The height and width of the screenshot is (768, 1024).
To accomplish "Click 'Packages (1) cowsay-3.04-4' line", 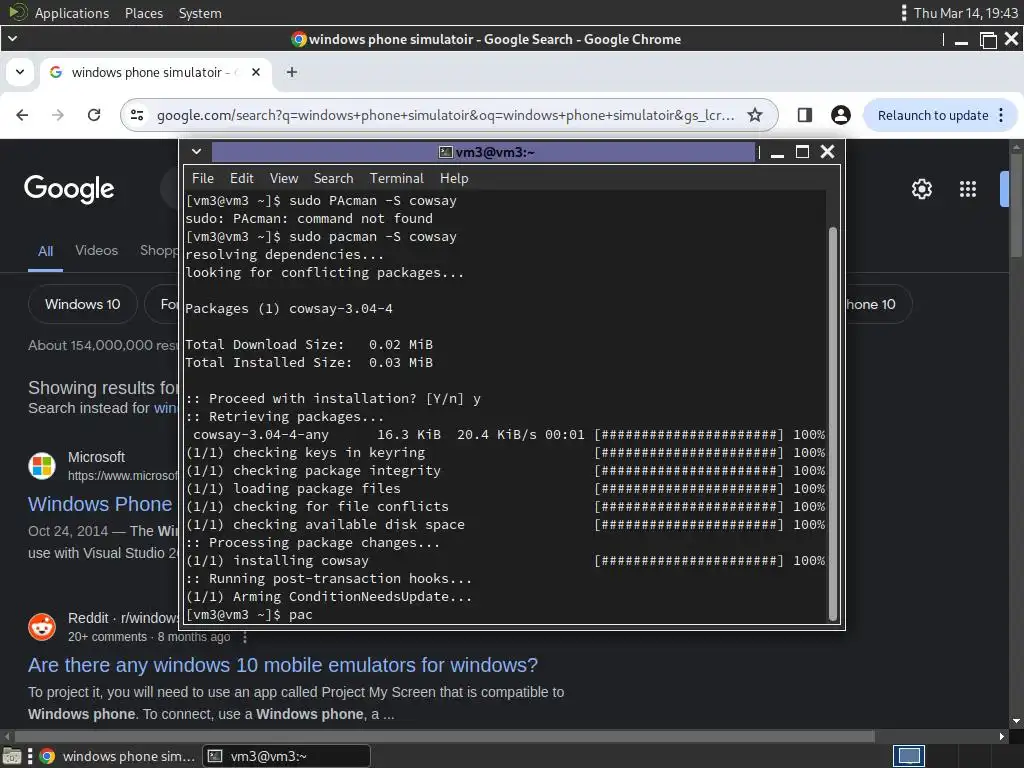I will [x=289, y=308].
